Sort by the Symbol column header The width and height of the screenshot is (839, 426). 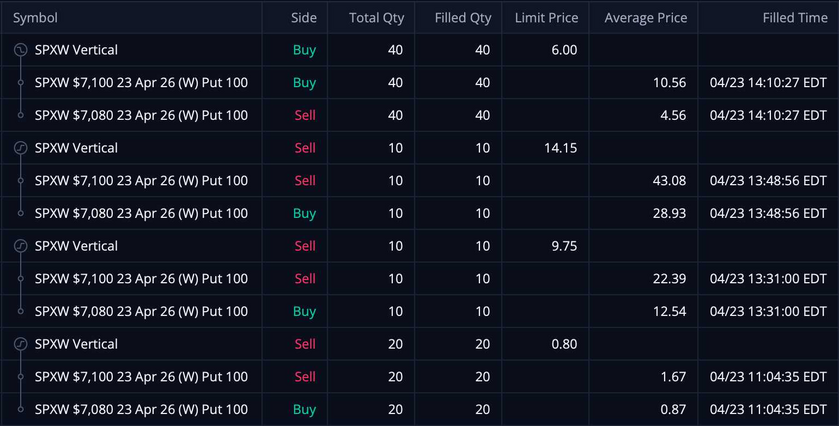[35, 18]
